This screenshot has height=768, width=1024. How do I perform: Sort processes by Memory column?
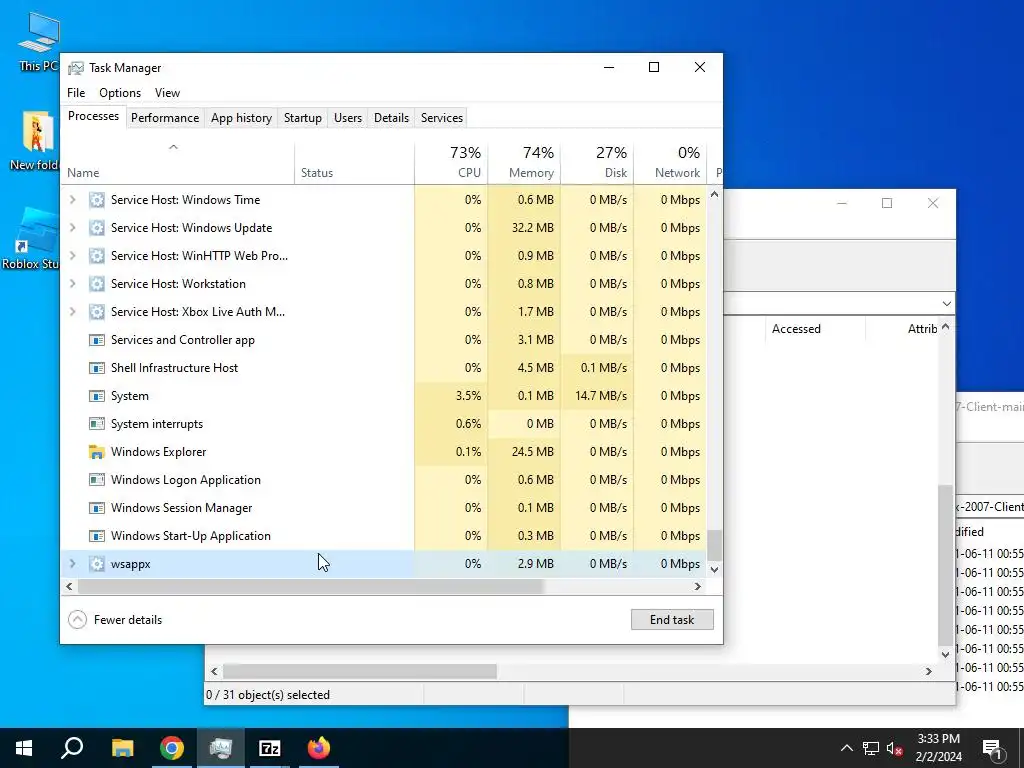point(524,162)
